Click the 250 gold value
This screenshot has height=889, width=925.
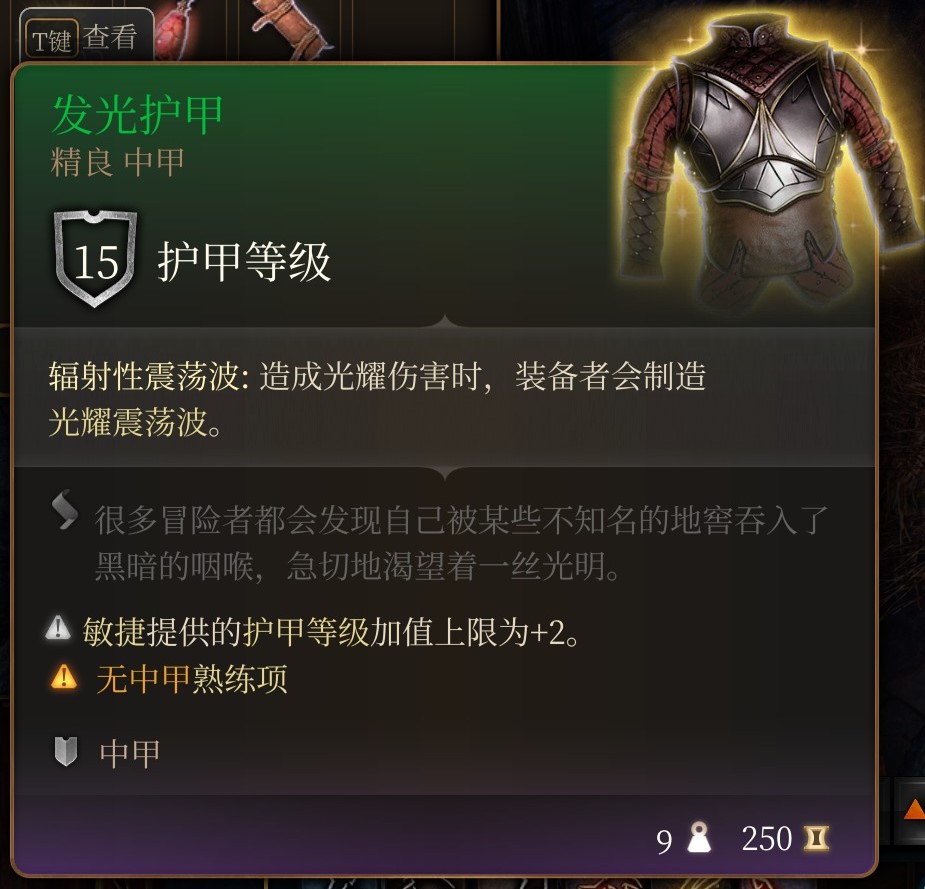(x=766, y=838)
